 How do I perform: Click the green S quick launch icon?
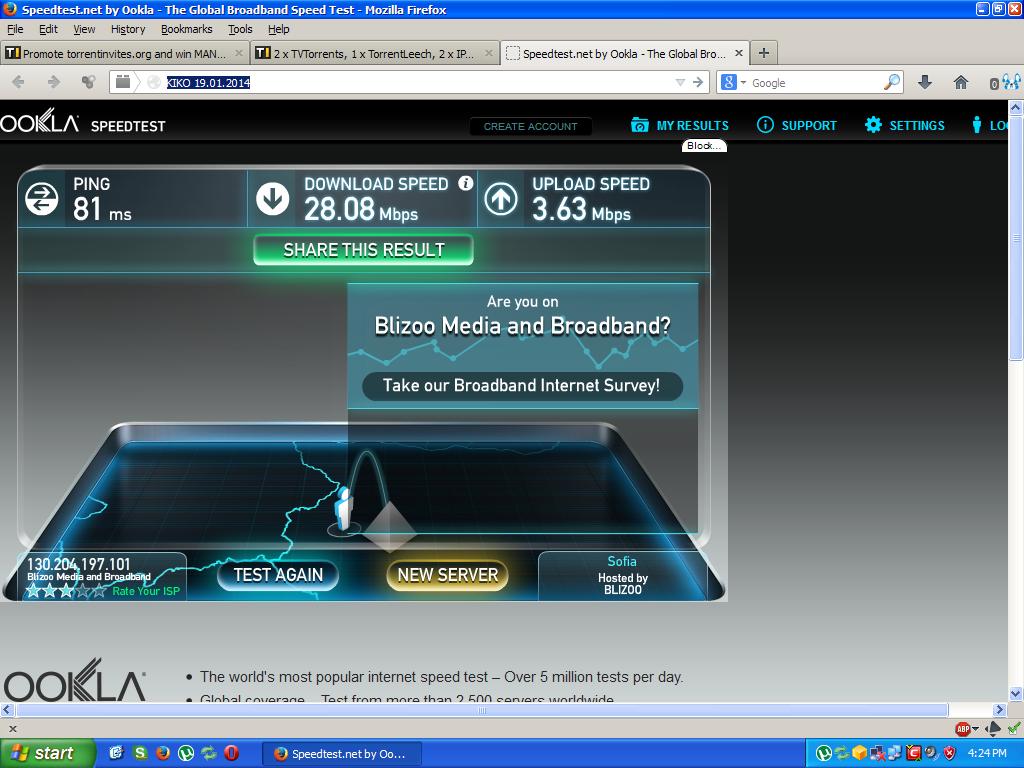[140, 753]
